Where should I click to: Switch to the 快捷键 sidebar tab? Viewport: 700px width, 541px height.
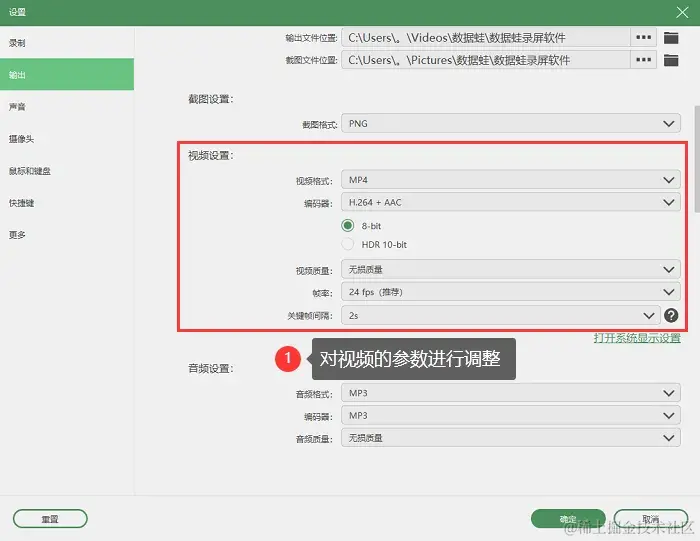point(67,203)
